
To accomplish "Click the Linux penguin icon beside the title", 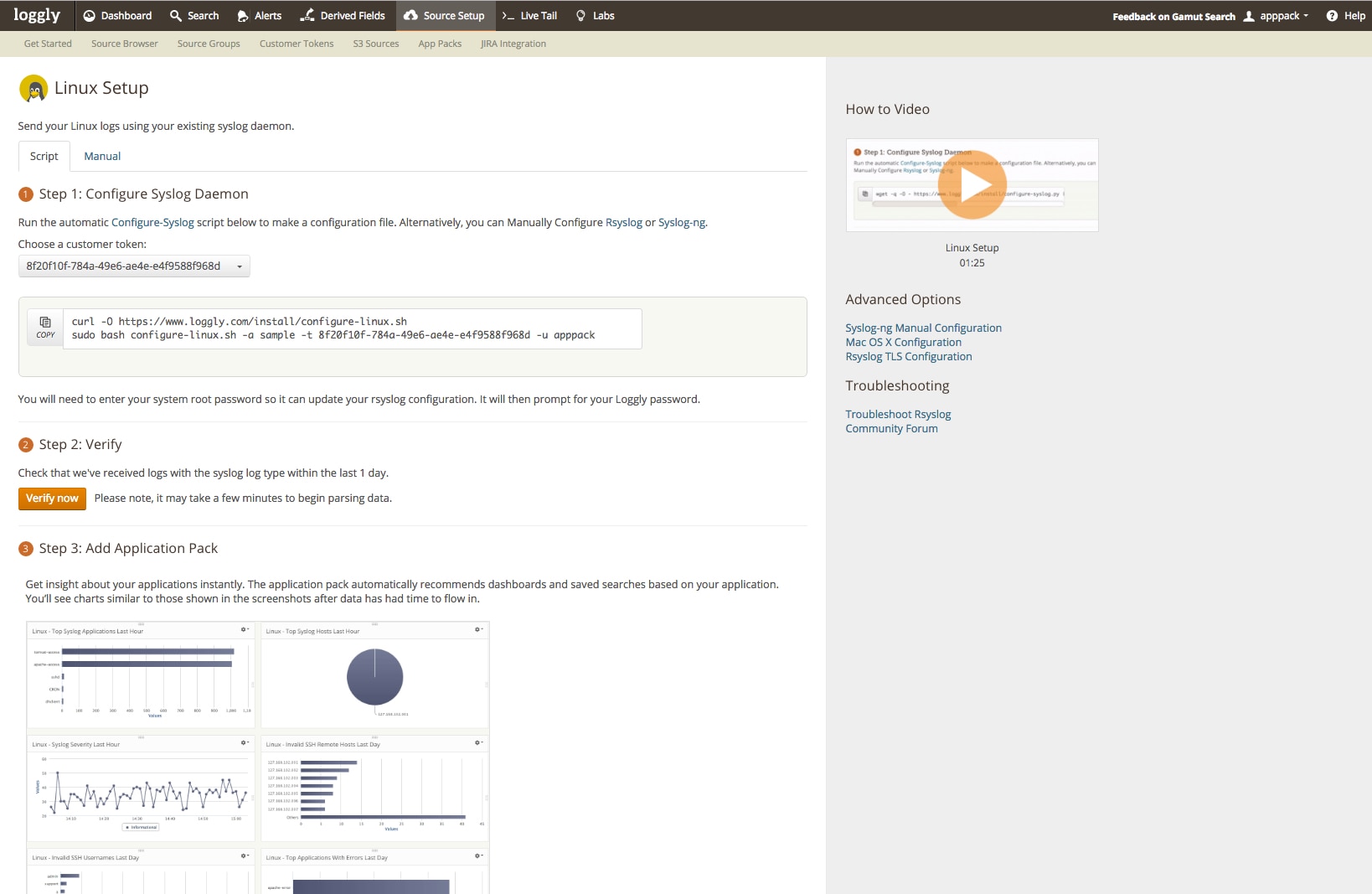I will [x=34, y=88].
